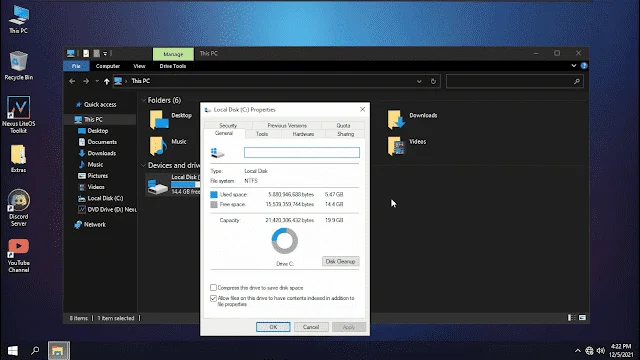Open the Drive Tools ribbon tab

[x=173, y=66]
